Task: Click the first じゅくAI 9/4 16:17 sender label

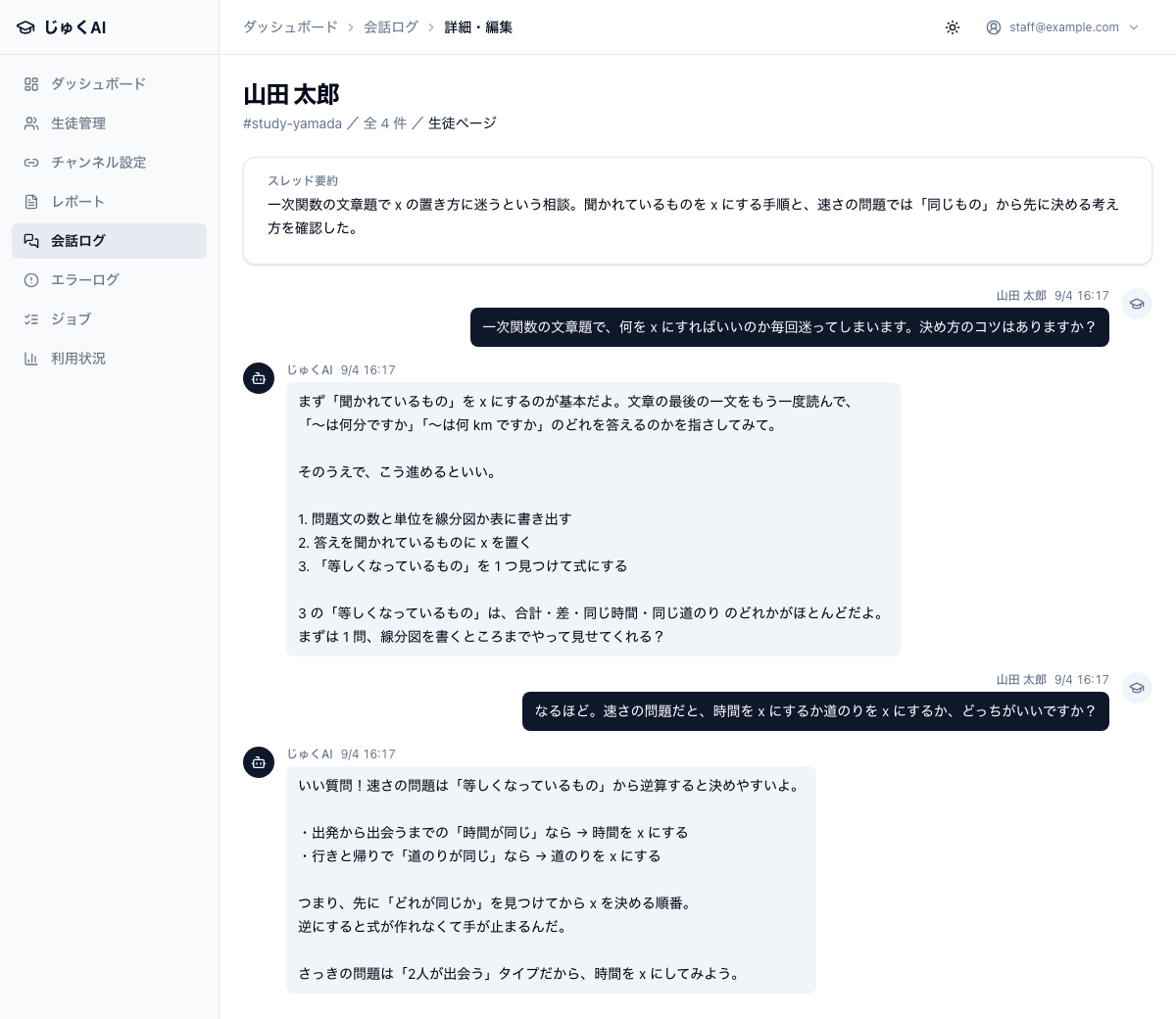Action: (x=341, y=370)
